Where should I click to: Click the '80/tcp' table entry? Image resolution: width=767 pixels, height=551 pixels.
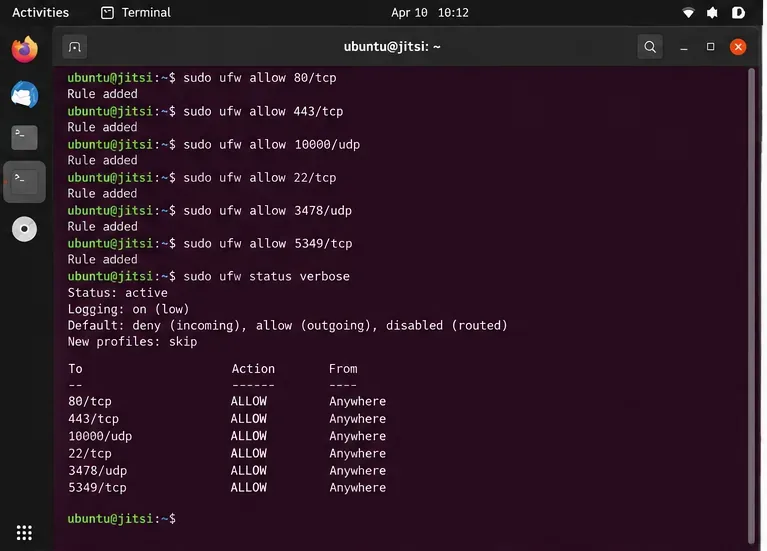click(x=90, y=401)
